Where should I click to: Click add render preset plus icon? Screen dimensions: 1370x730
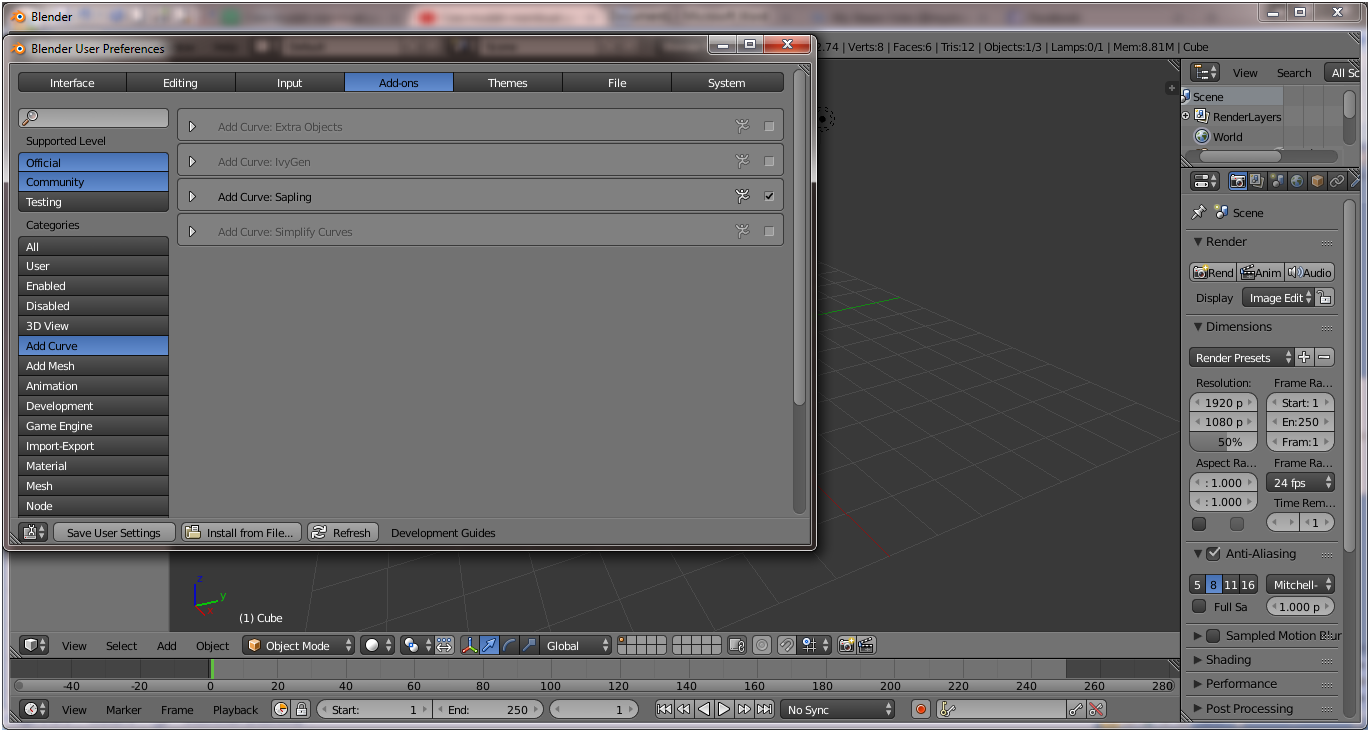pos(1304,357)
